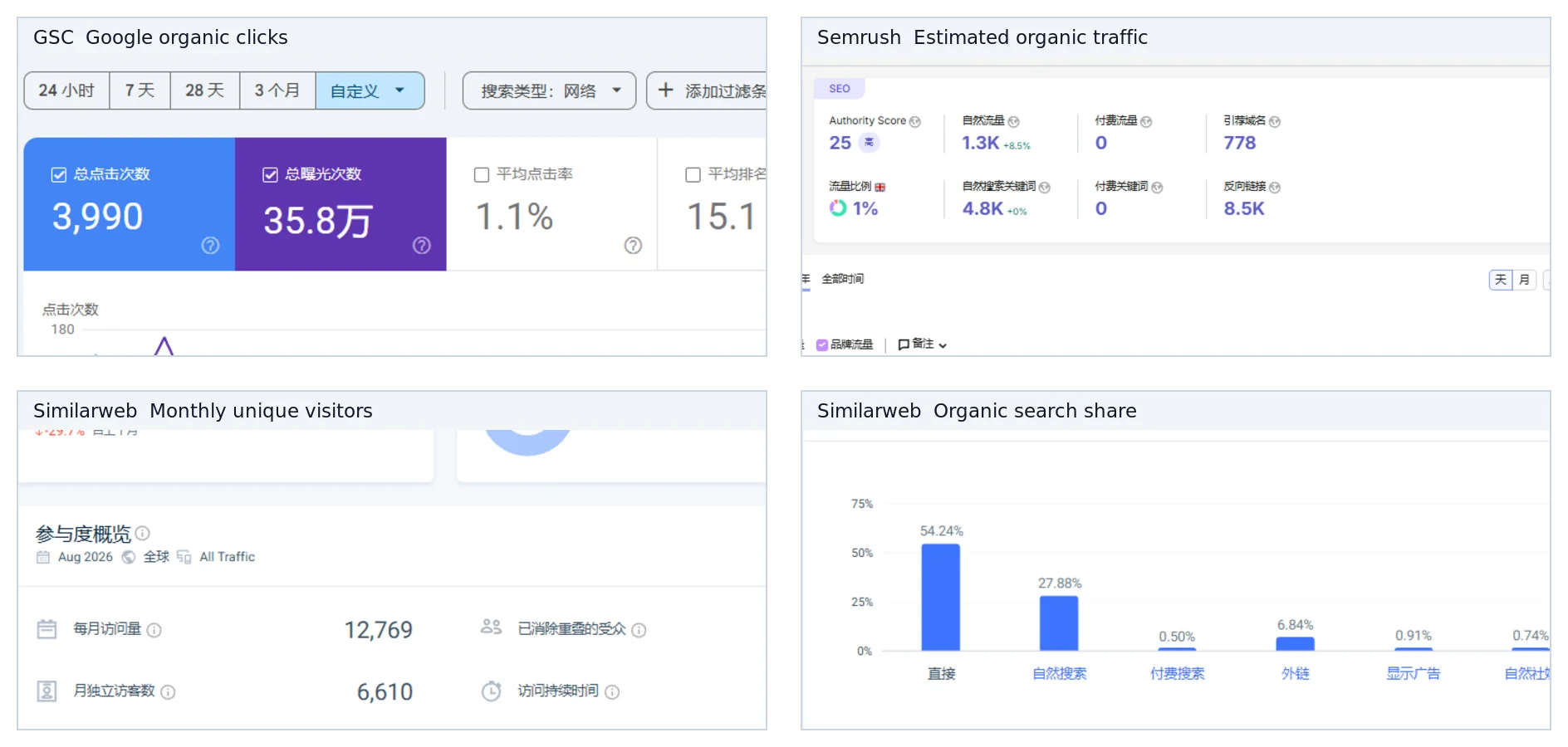Click info icon next to 每月访问量
This screenshot has height=747, width=1568.
pyautogui.click(x=154, y=630)
